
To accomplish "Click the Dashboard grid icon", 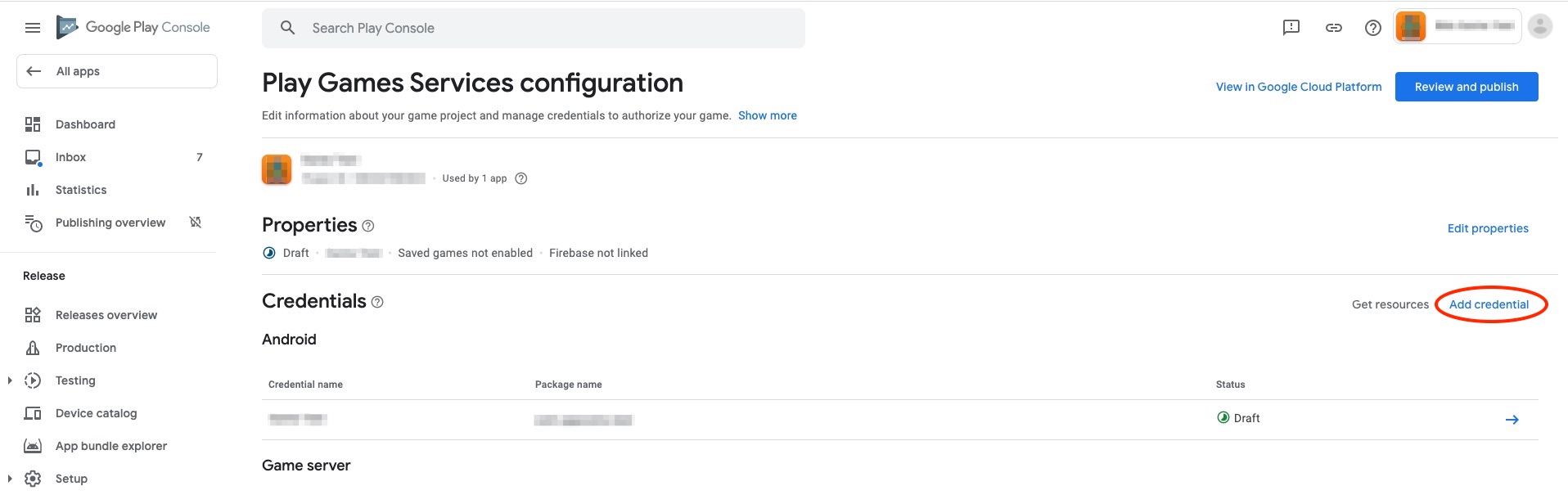I will (33, 124).
